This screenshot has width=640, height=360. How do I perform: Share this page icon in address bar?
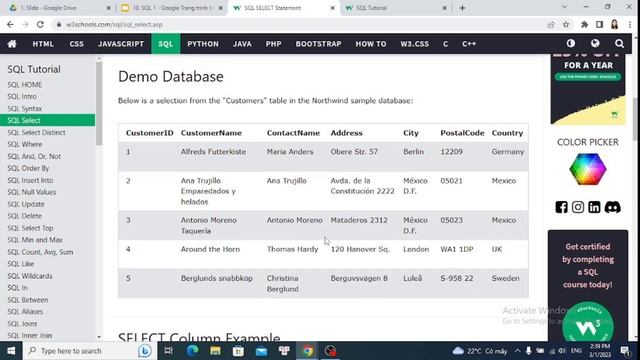coord(551,24)
